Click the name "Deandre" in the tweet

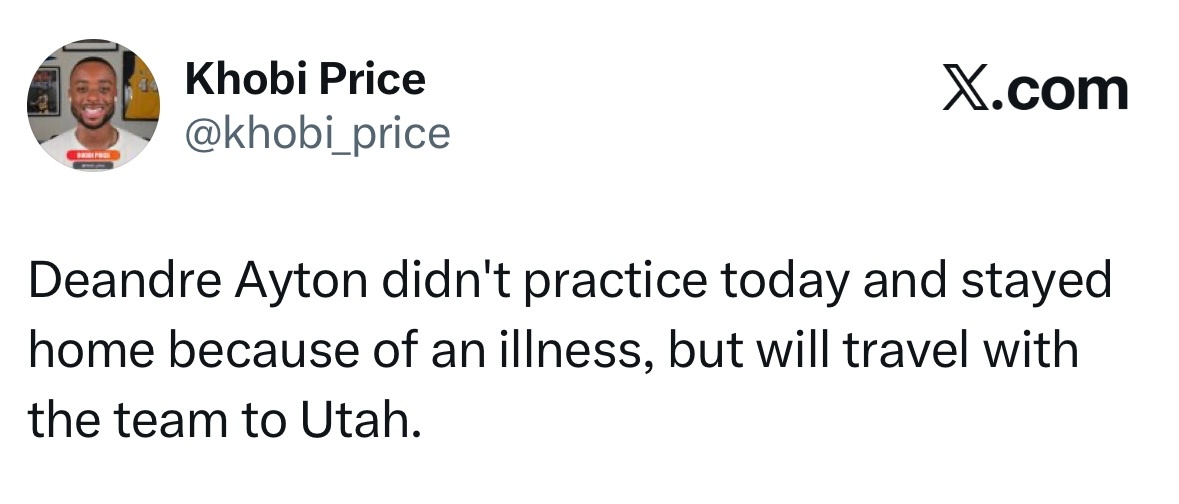coord(125,281)
